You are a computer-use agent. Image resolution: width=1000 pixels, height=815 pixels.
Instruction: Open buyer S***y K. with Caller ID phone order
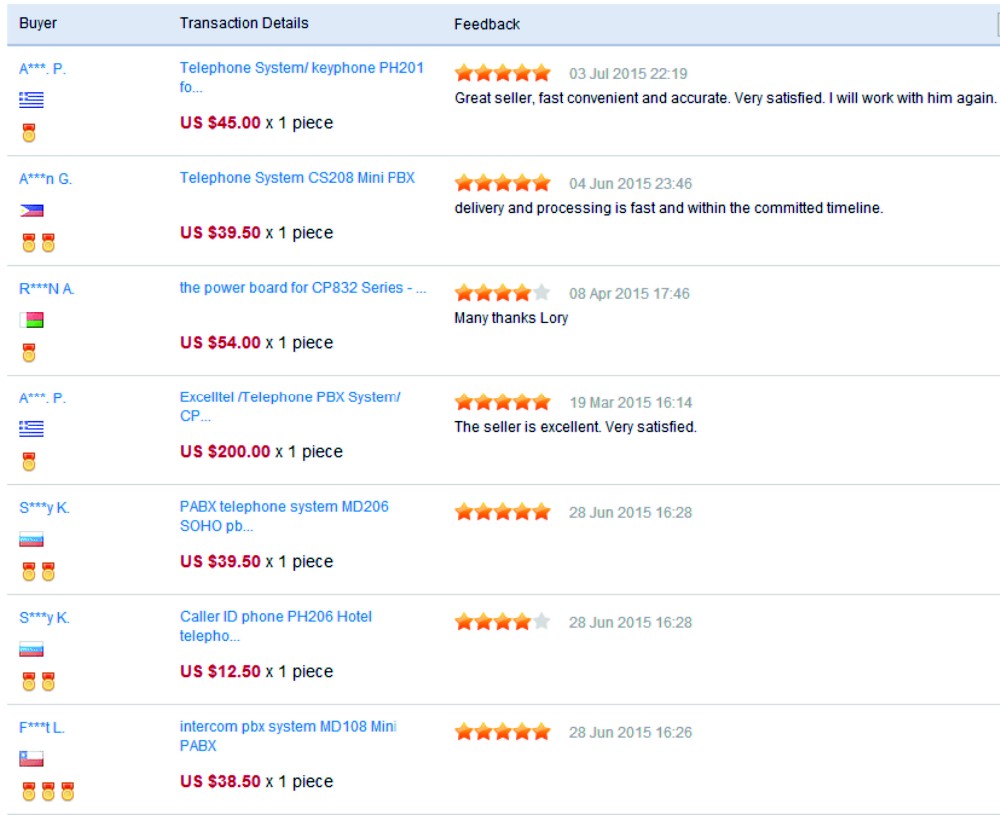[x=44, y=618]
